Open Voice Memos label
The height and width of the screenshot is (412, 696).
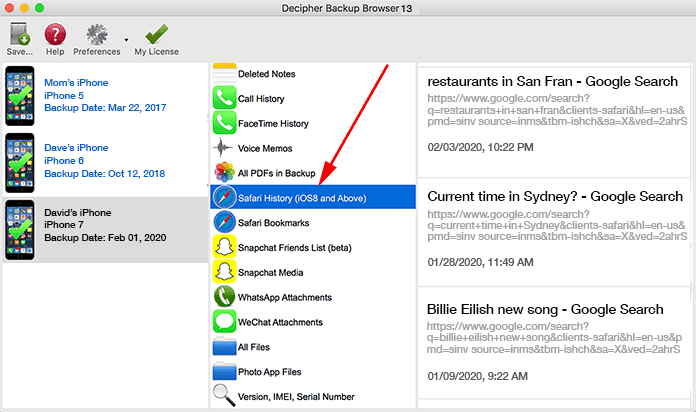point(265,148)
